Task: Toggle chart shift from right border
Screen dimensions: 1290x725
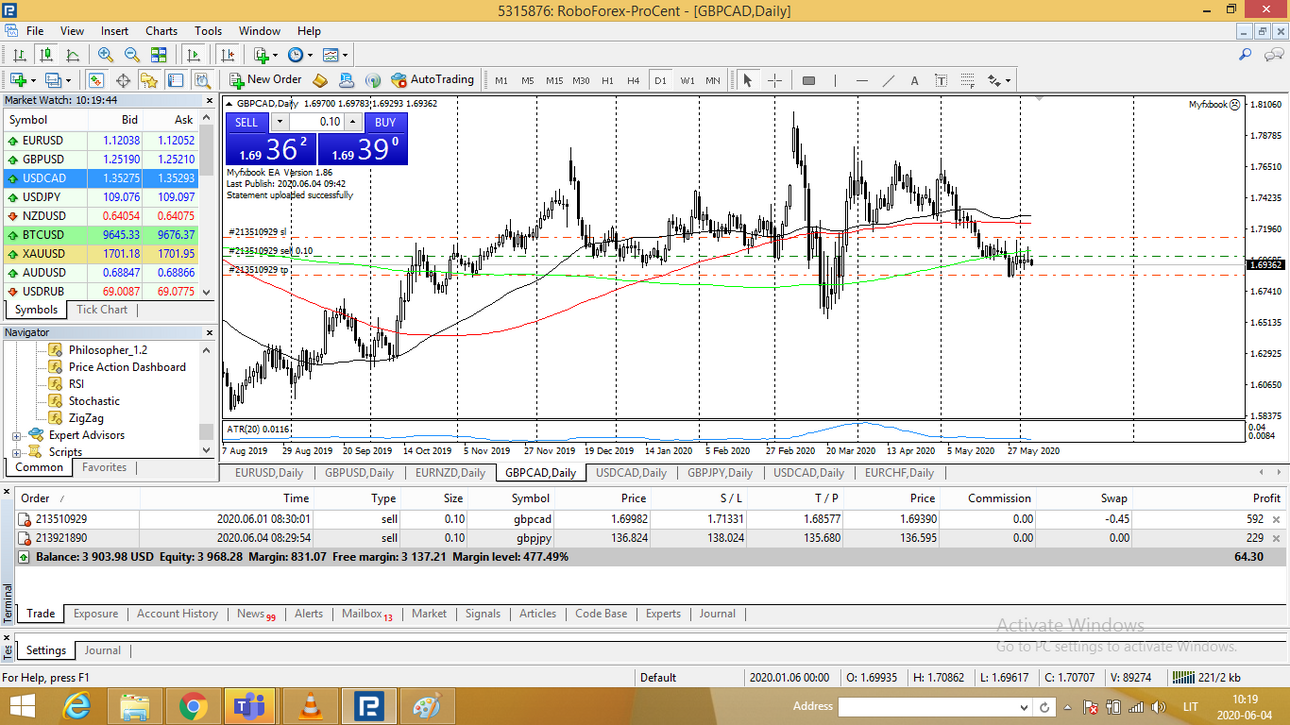Action: [228, 55]
